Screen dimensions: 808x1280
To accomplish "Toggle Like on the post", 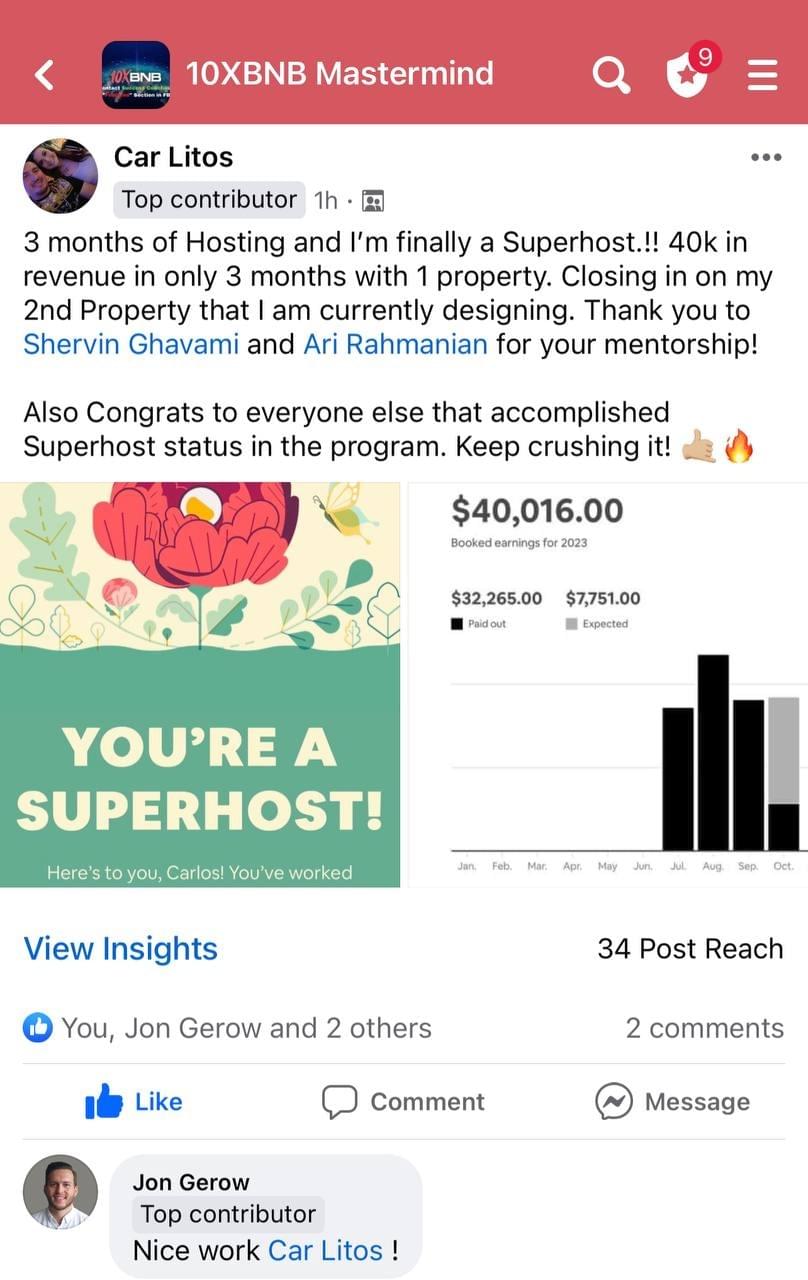I will pyautogui.click(x=134, y=1102).
